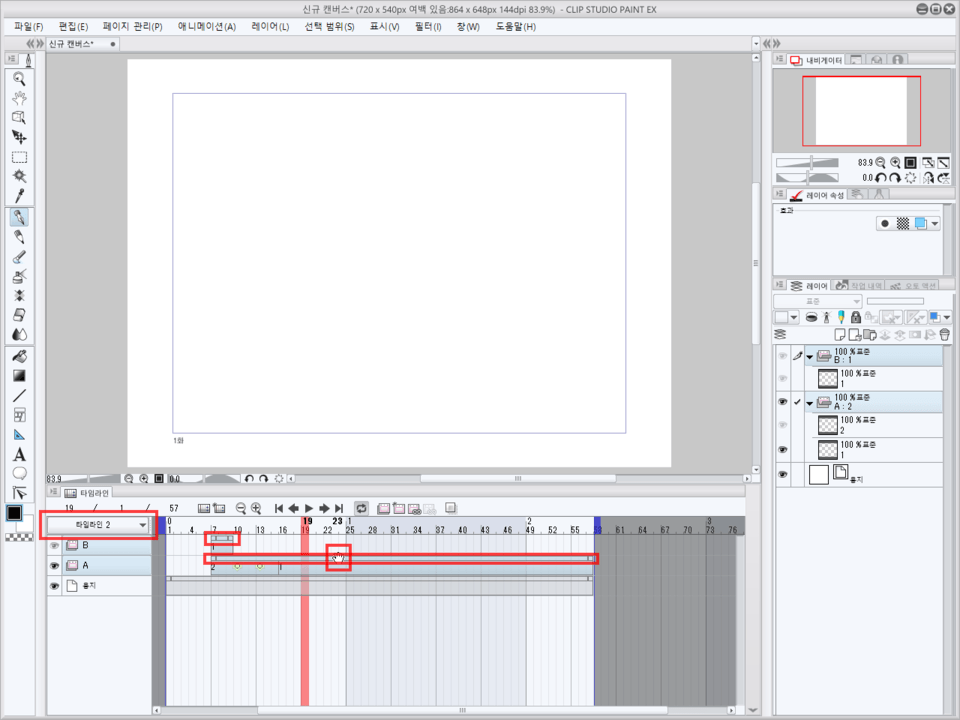This screenshot has height=720, width=960.
Task: Click the Play button in timeline
Action: [309, 509]
